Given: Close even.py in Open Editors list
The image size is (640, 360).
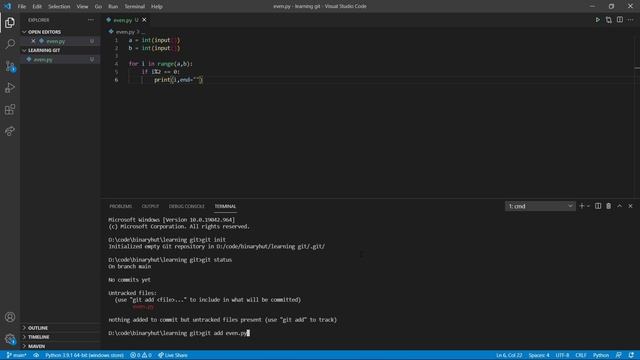Looking at the screenshot, I should (x=33, y=41).
